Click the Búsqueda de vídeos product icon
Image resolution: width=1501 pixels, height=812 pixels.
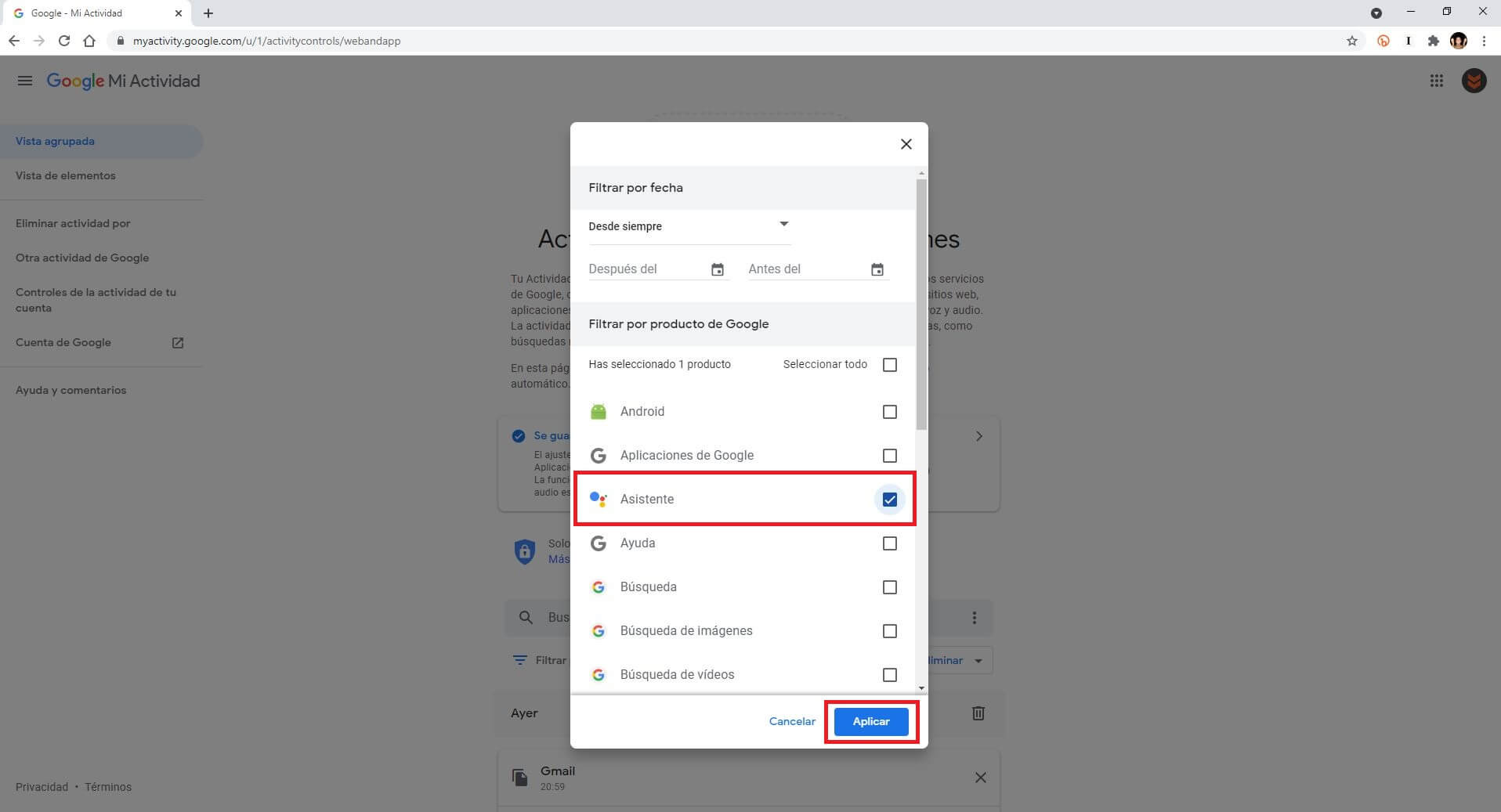point(599,675)
